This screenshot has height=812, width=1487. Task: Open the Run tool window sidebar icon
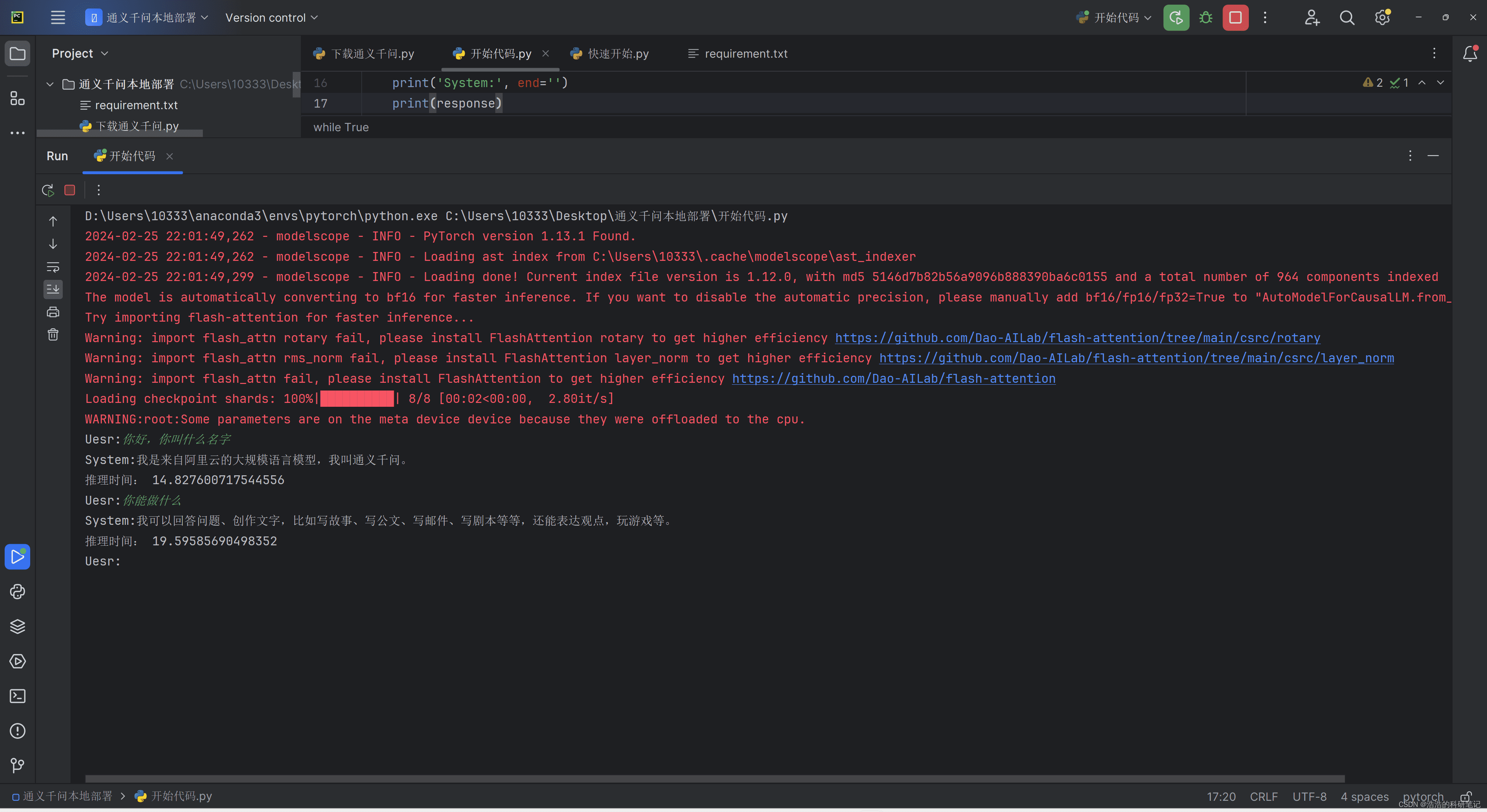pos(17,557)
